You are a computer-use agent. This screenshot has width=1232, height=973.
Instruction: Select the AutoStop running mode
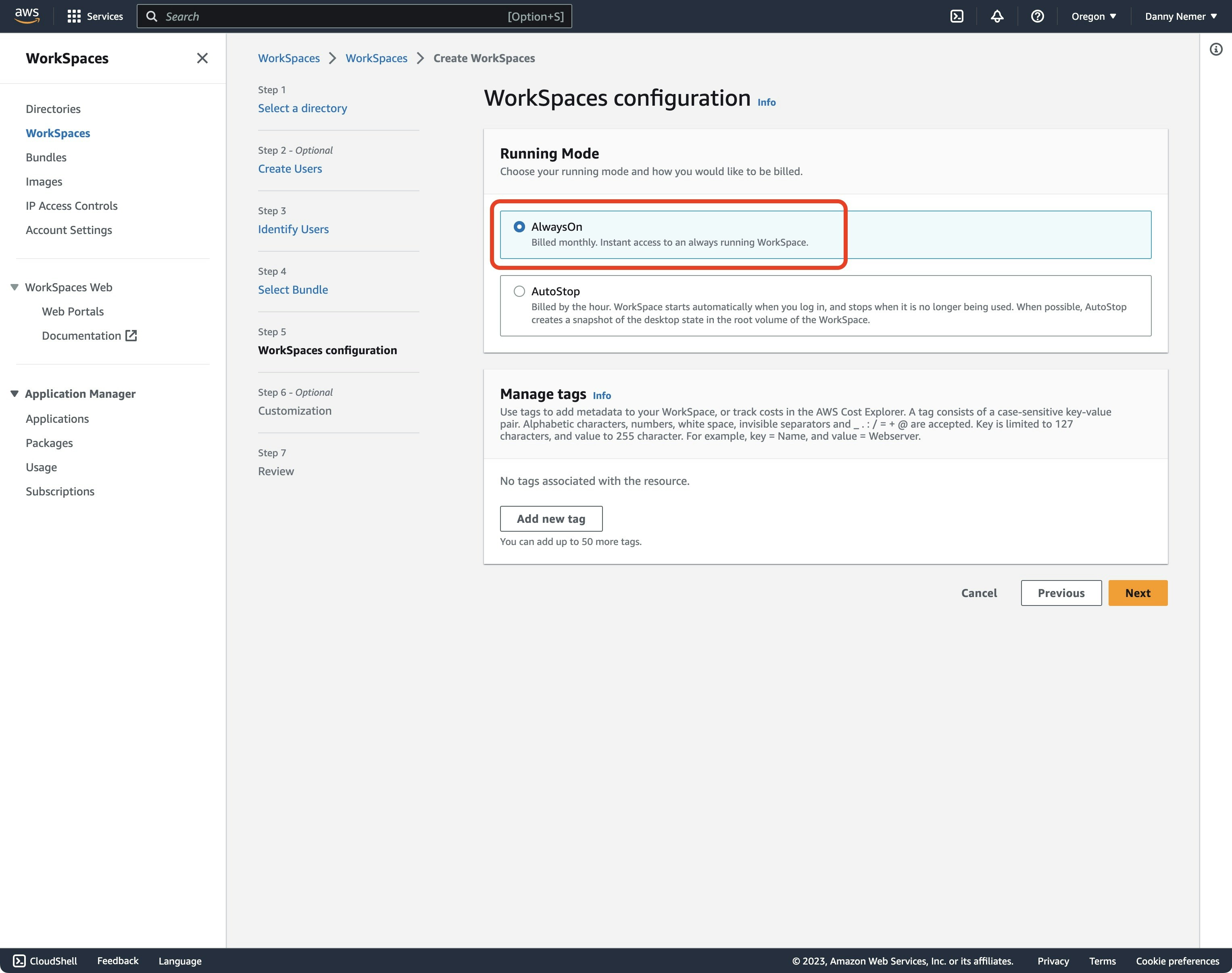click(x=519, y=291)
